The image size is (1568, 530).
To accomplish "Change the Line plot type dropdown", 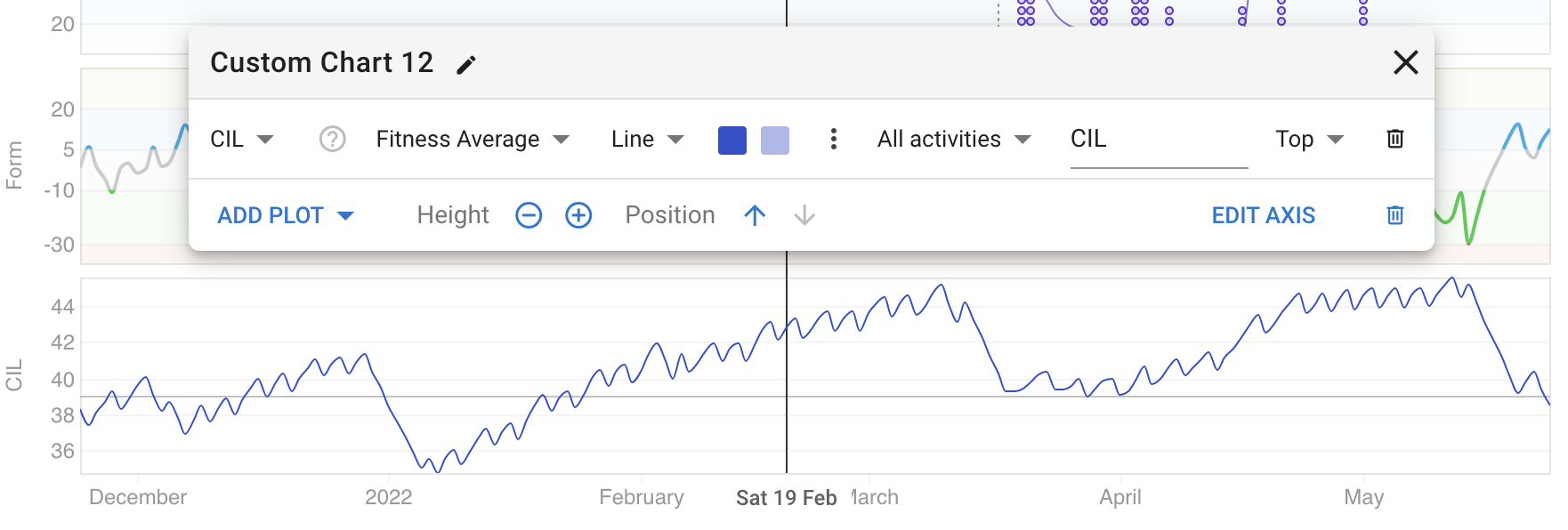I will [648, 140].
